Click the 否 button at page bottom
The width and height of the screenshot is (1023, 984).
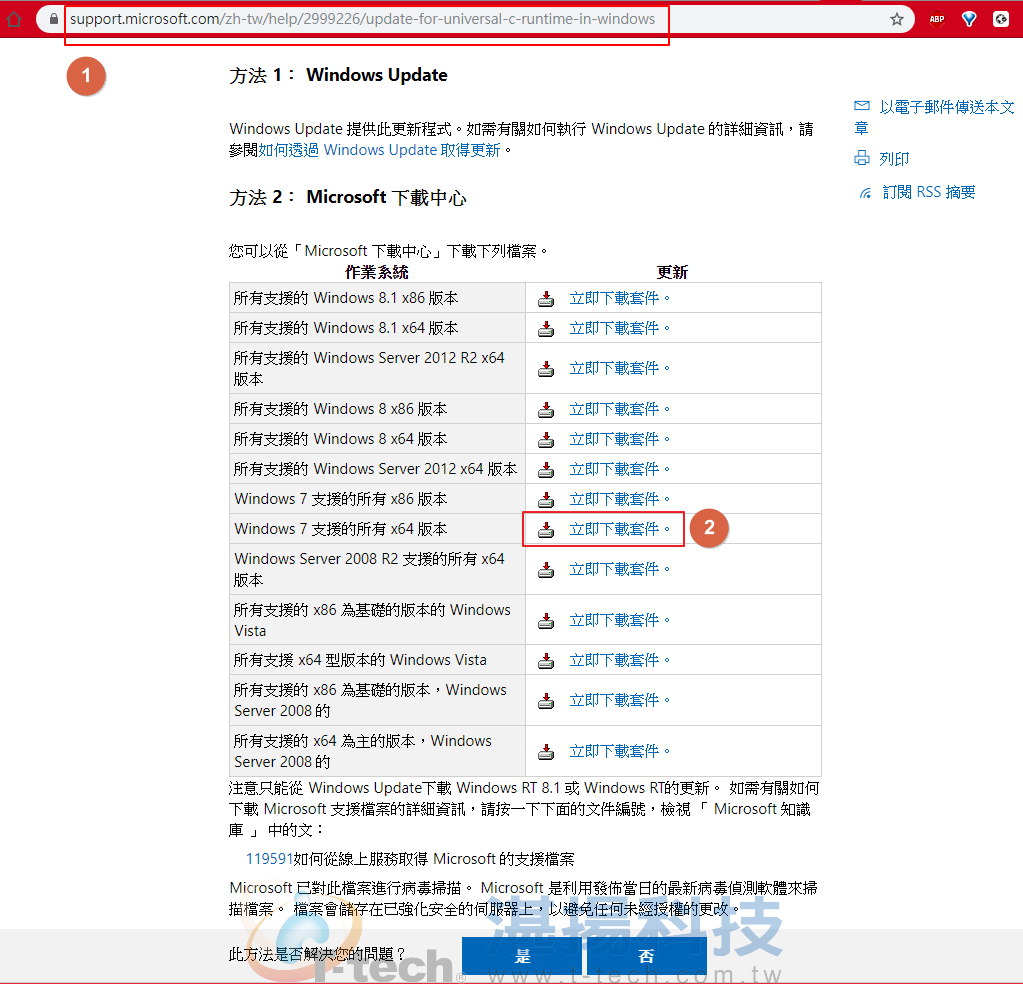click(645, 956)
